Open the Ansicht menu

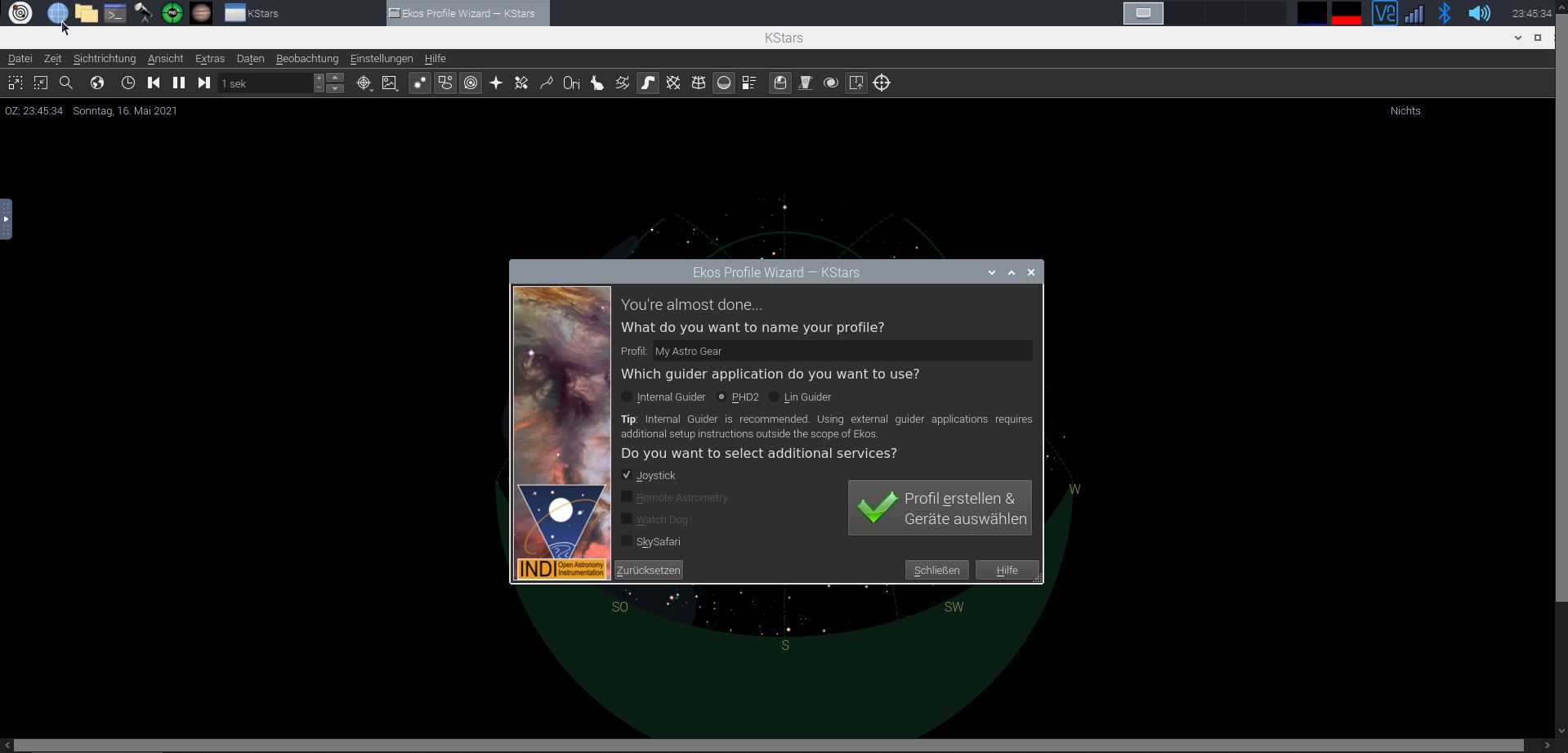(165, 59)
